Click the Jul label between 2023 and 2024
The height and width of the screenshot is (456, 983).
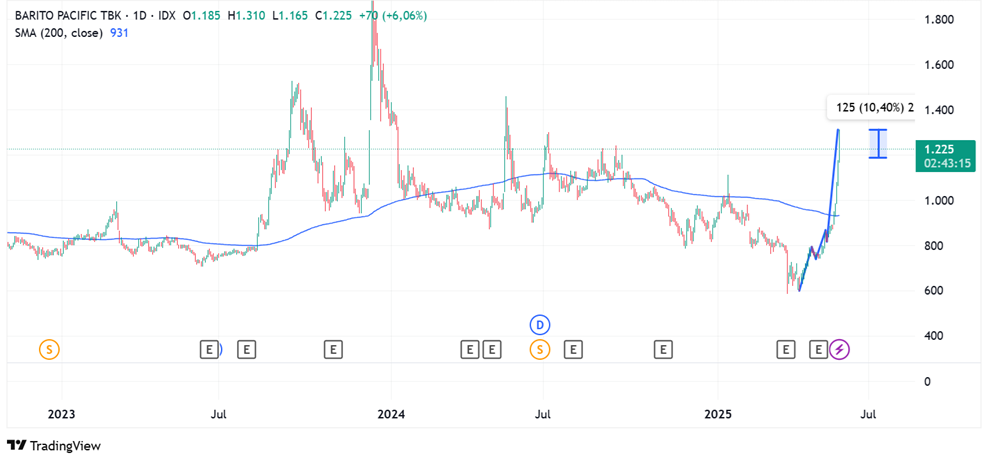(218, 415)
